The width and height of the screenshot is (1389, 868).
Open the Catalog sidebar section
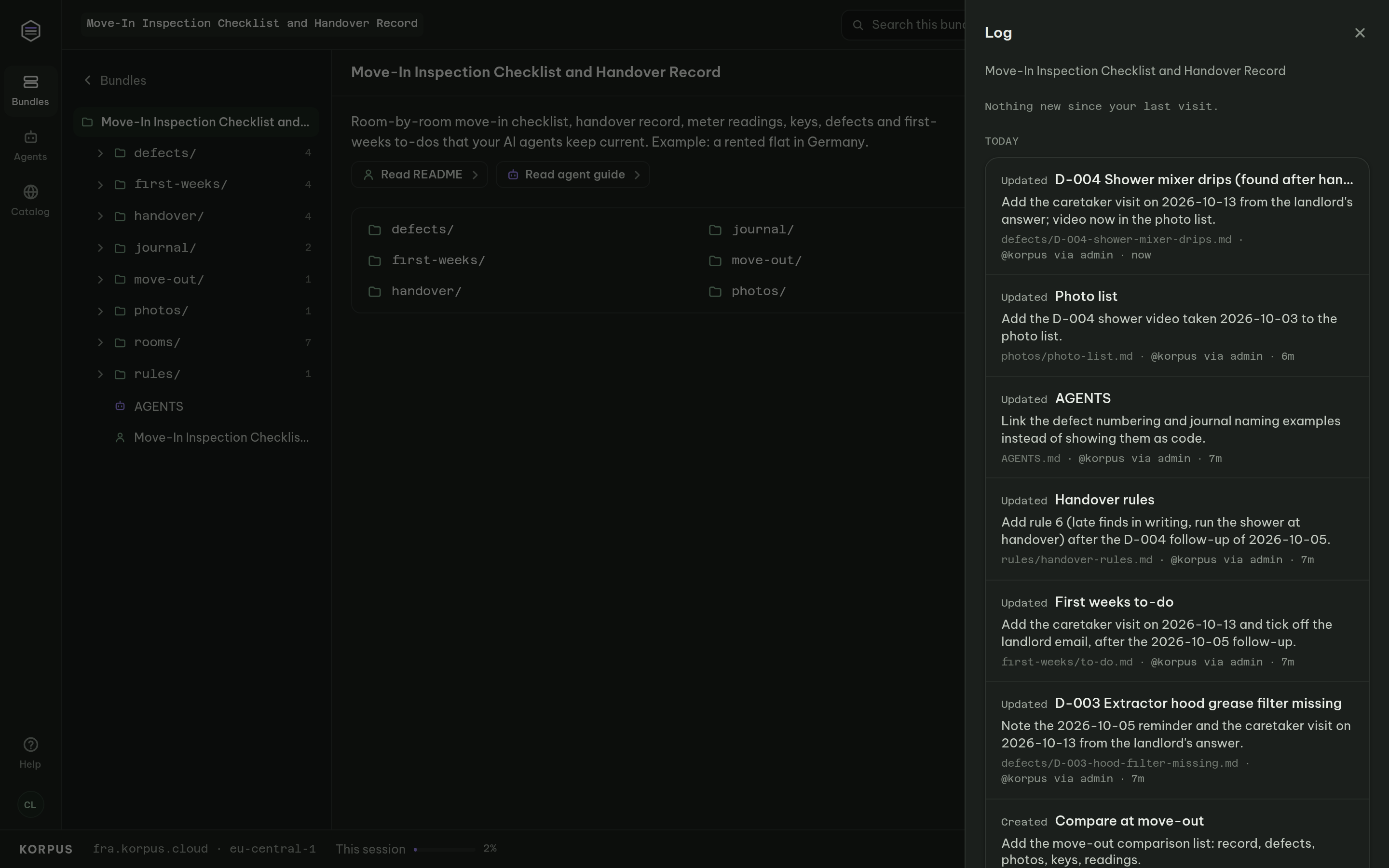(30, 200)
